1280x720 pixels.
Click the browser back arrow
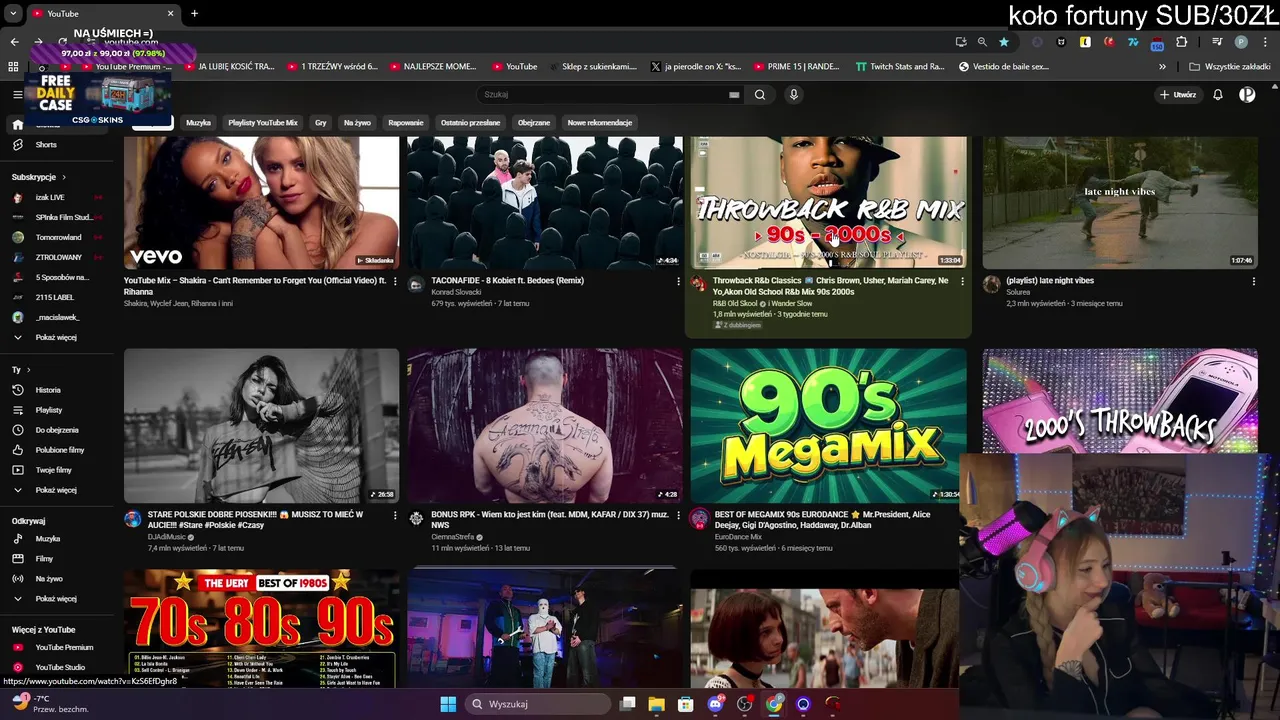tap(14, 42)
